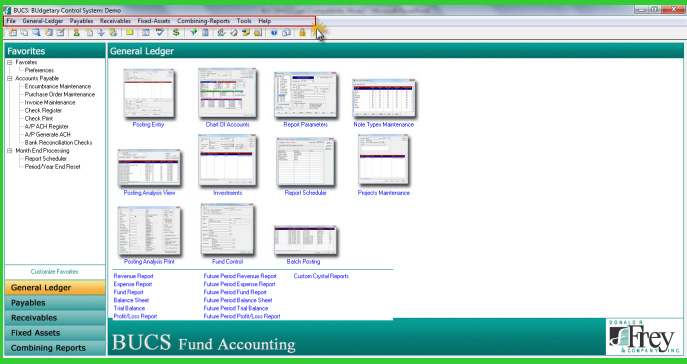Open the Payables menu

[81, 21]
